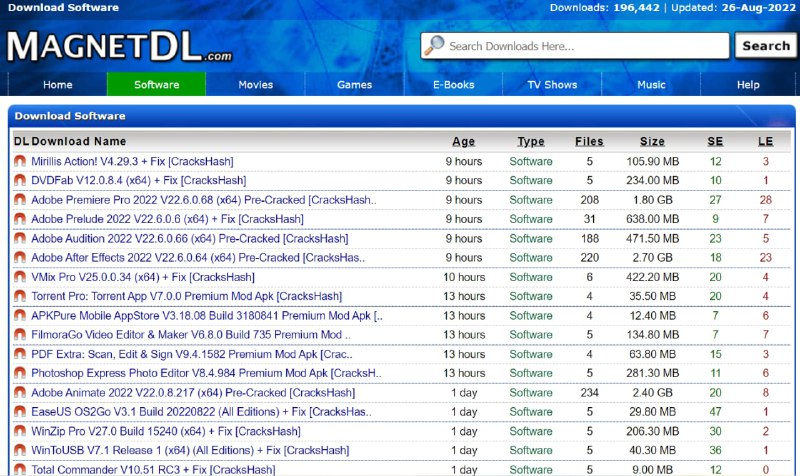
Task: Click magnet icon for VMix Pro V25.0.0.34
Action: click(x=20, y=277)
